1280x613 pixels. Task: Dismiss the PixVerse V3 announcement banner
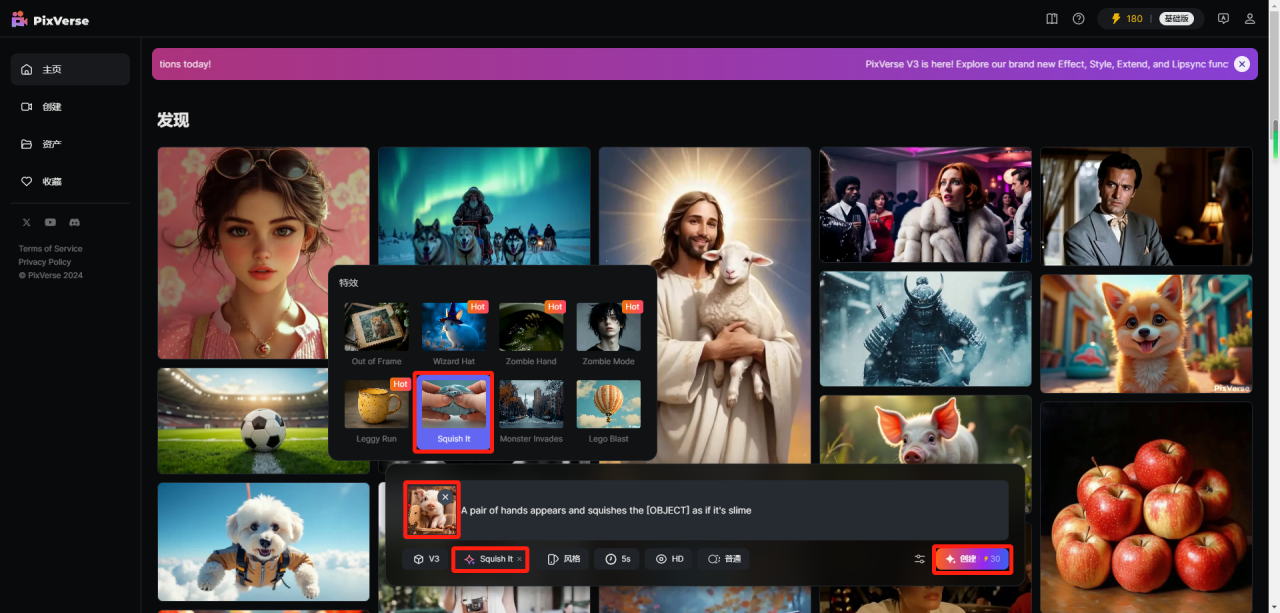click(x=1241, y=64)
